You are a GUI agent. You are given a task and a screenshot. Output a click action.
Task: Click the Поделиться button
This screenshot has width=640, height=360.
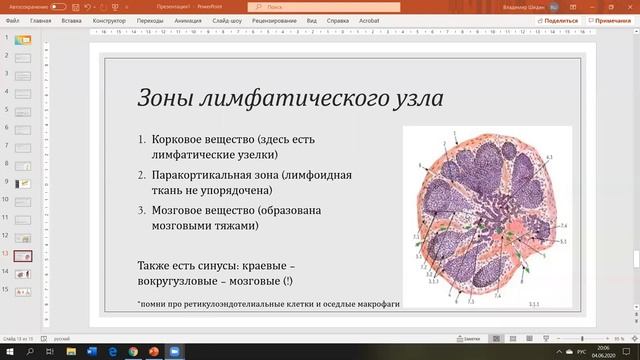558,20
